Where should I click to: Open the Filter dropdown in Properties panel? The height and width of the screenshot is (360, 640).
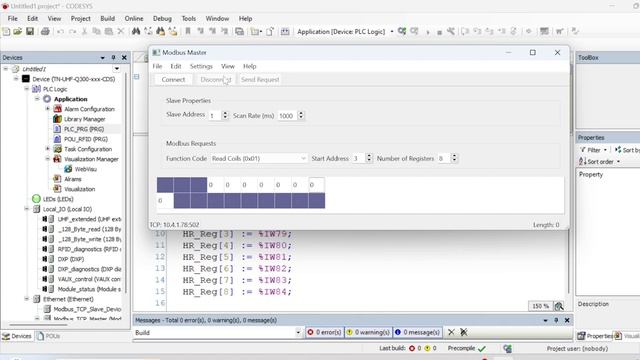point(594,150)
